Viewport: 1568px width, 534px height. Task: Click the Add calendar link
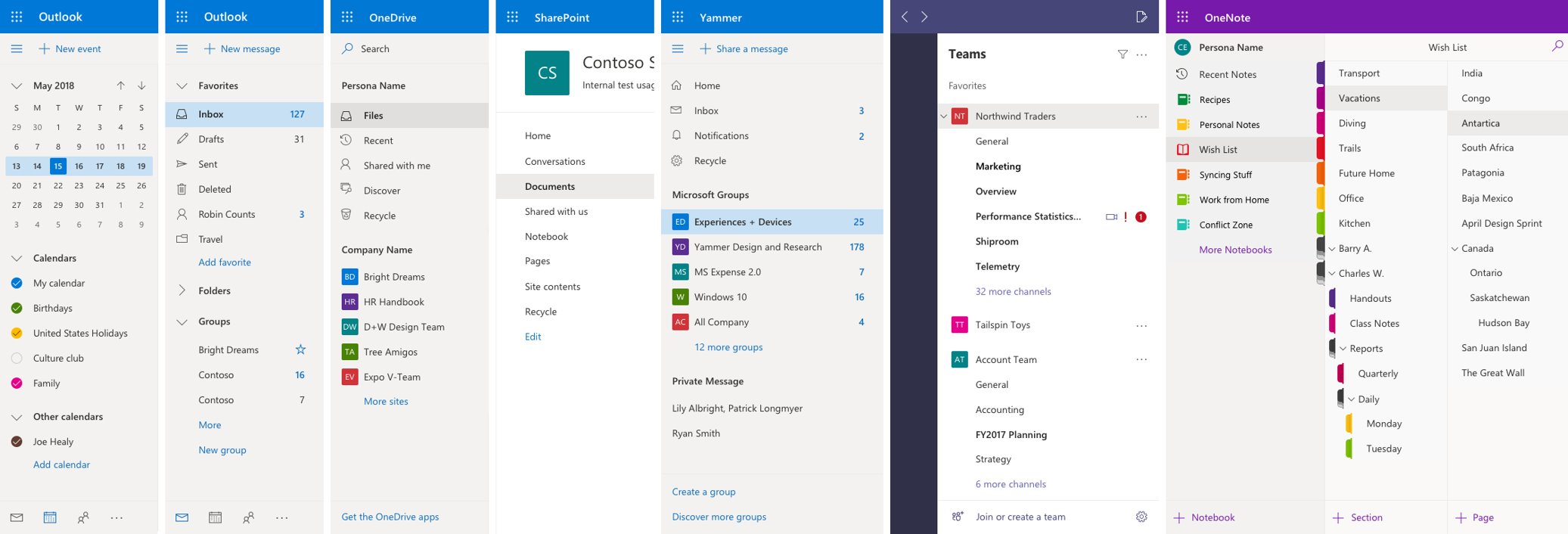tap(61, 464)
